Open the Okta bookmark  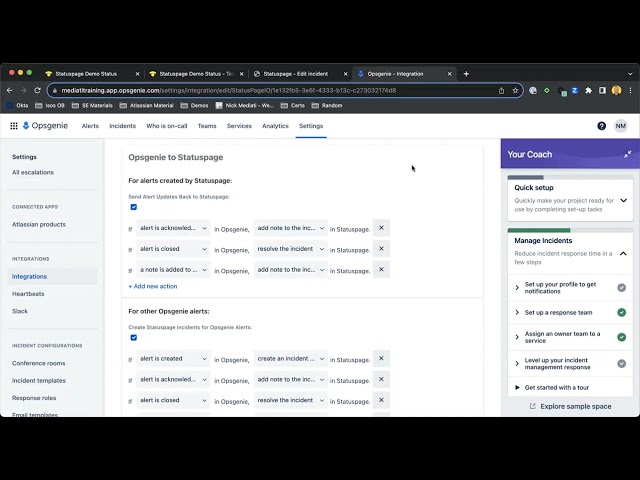click(18, 105)
